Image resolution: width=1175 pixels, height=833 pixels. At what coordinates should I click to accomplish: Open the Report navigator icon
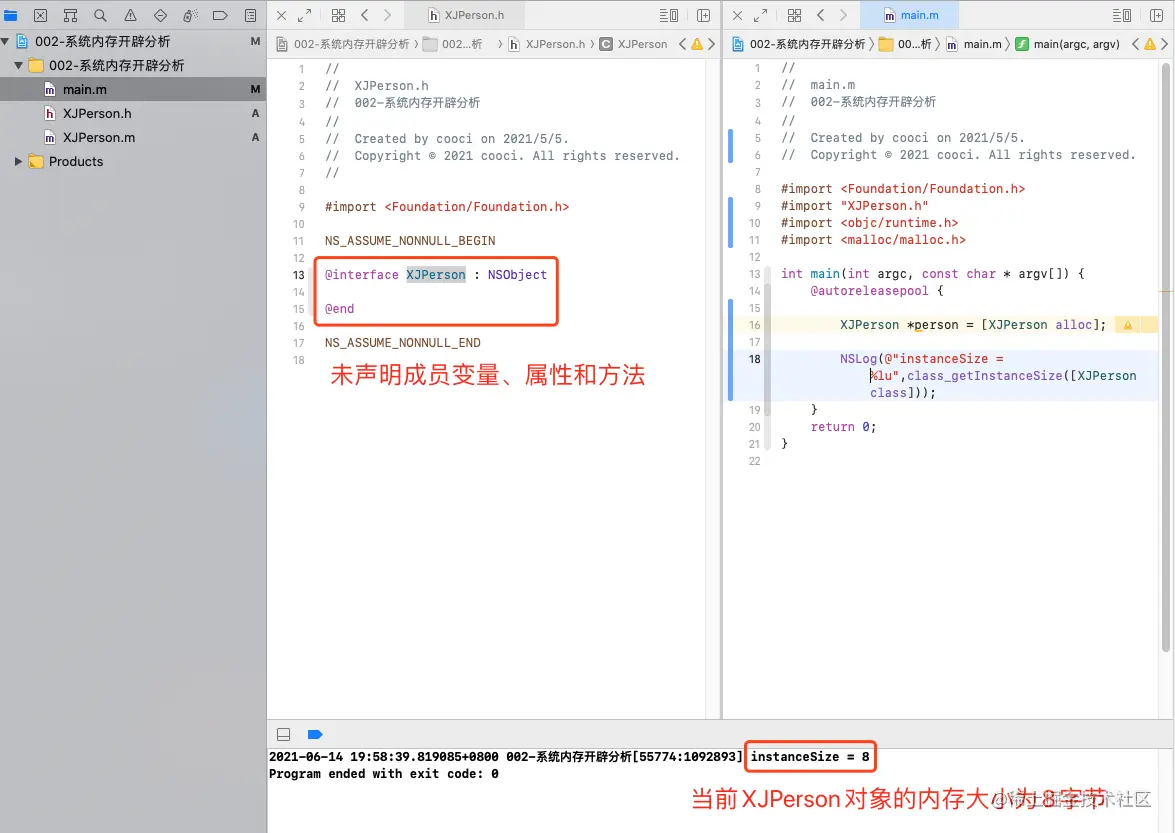click(250, 15)
